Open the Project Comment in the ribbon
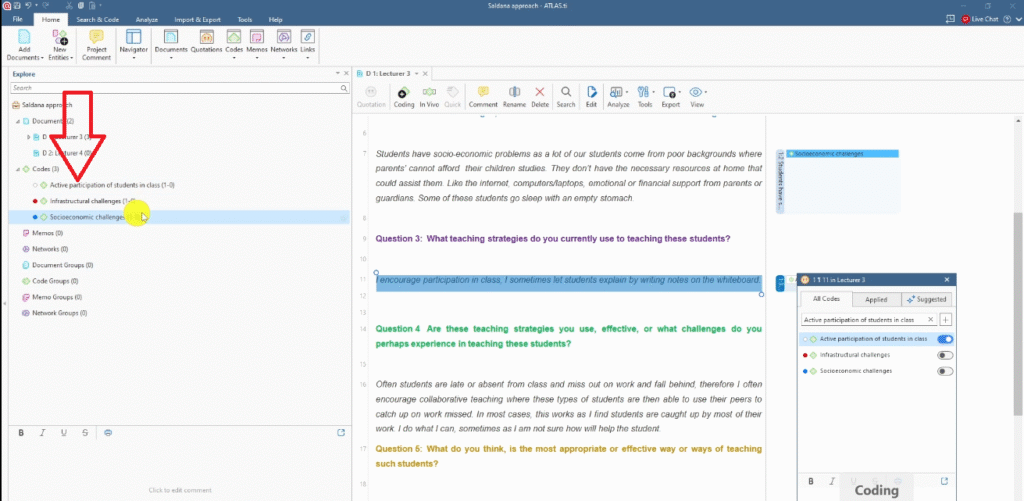The image size is (1024, 501). click(x=97, y=45)
